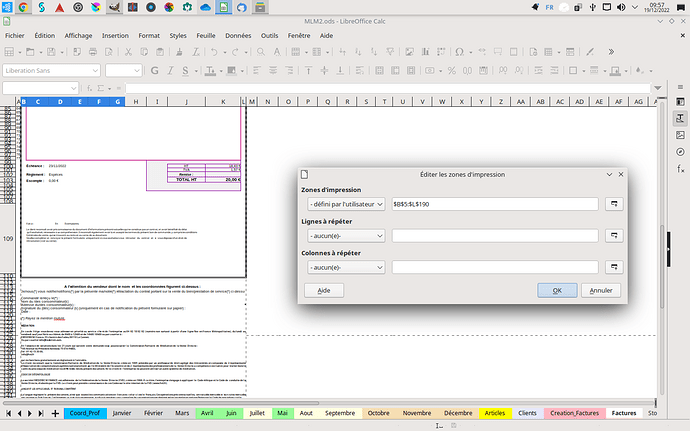This screenshot has height=431, width=690.
Task: Click Annuler in the print ranges dialog
Action: pyautogui.click(x=601, y=290)
